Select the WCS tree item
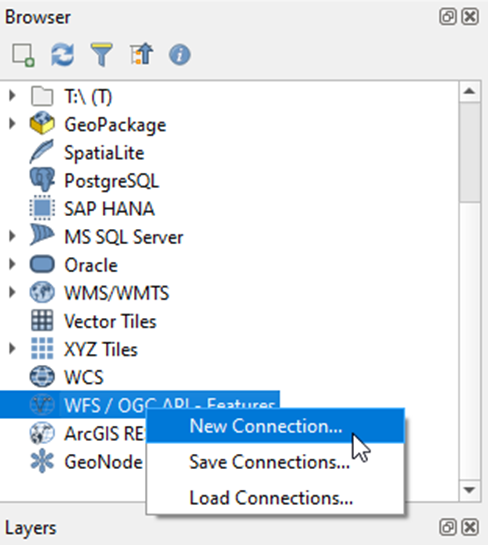 84,377
